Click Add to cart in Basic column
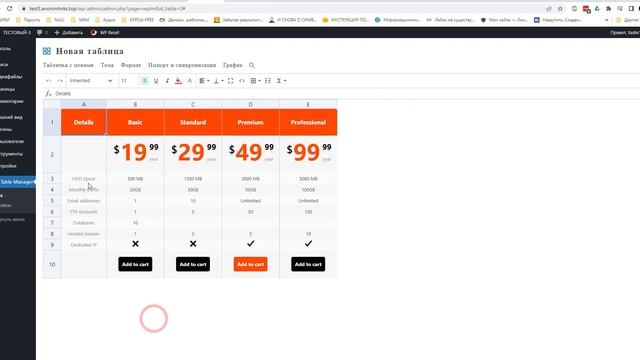 (135, 264)
